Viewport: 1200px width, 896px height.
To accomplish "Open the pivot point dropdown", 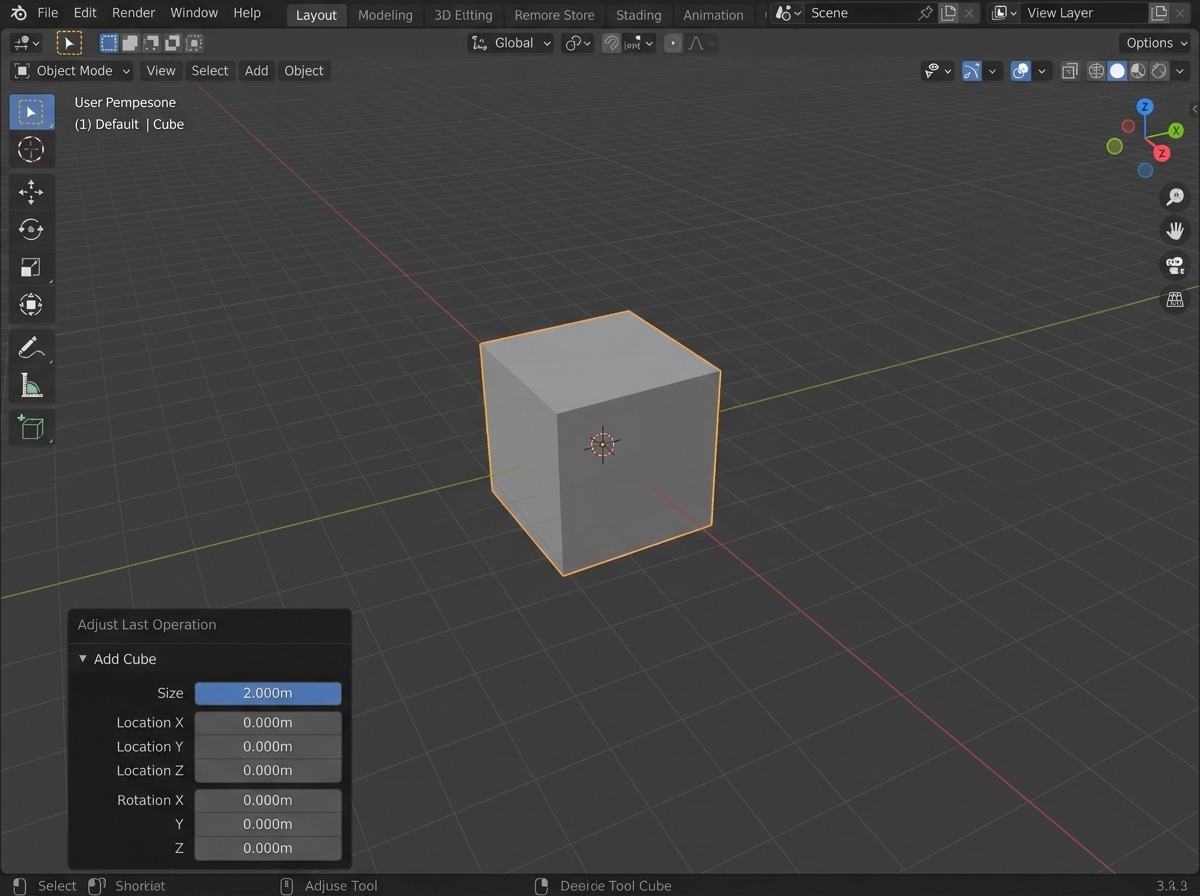I will tap(578, 43).
